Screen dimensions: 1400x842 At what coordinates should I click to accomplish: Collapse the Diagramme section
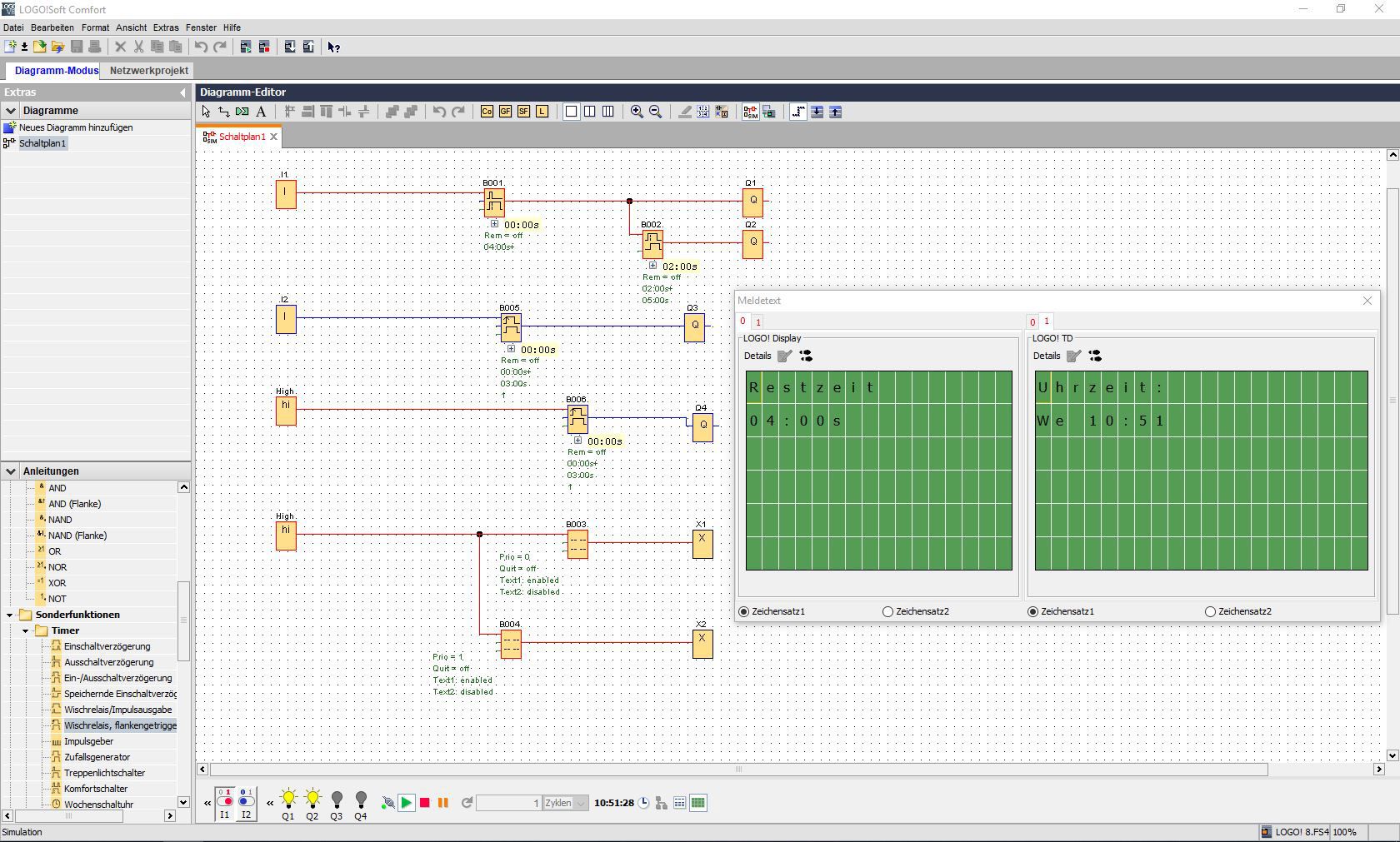click(x=11, y=111)
